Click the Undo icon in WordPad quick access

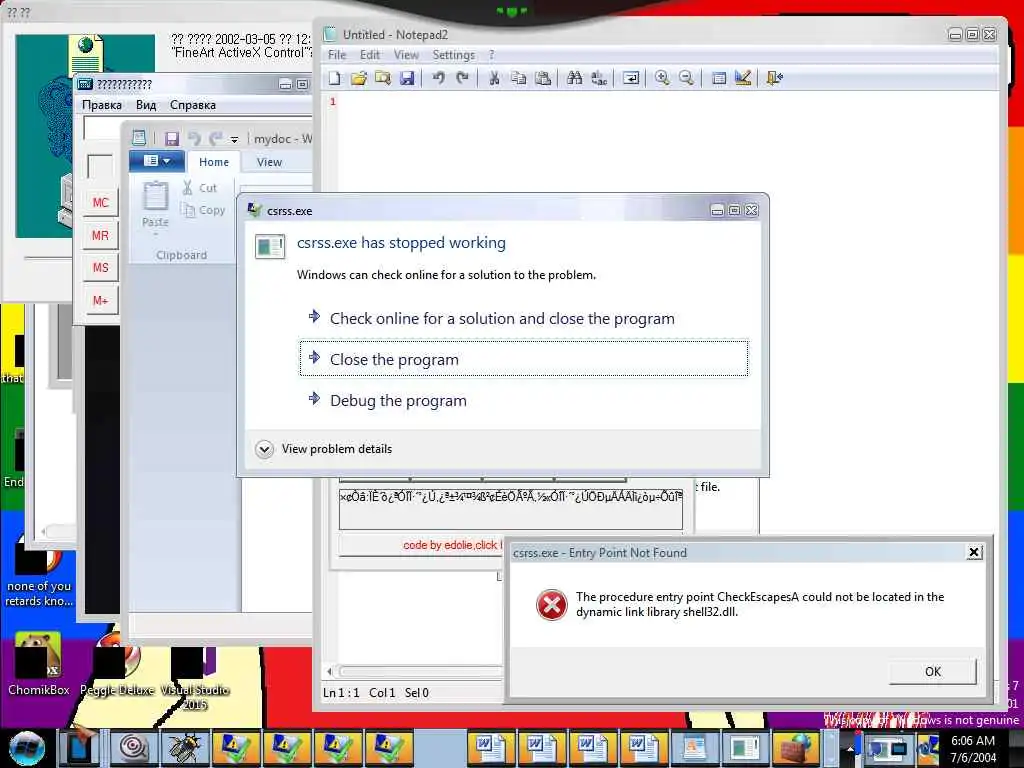point(194,138)
